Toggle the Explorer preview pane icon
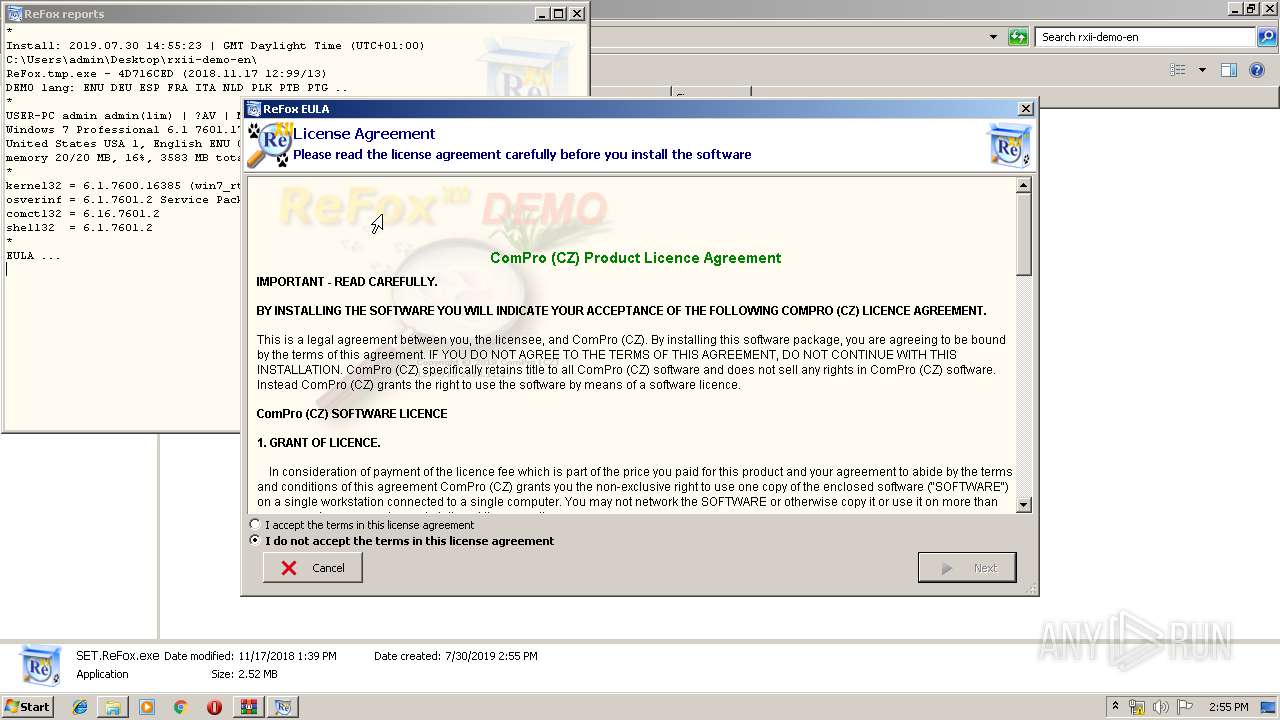The height and width of the screenshot is (720, 1280). (x=1229, y=70)
